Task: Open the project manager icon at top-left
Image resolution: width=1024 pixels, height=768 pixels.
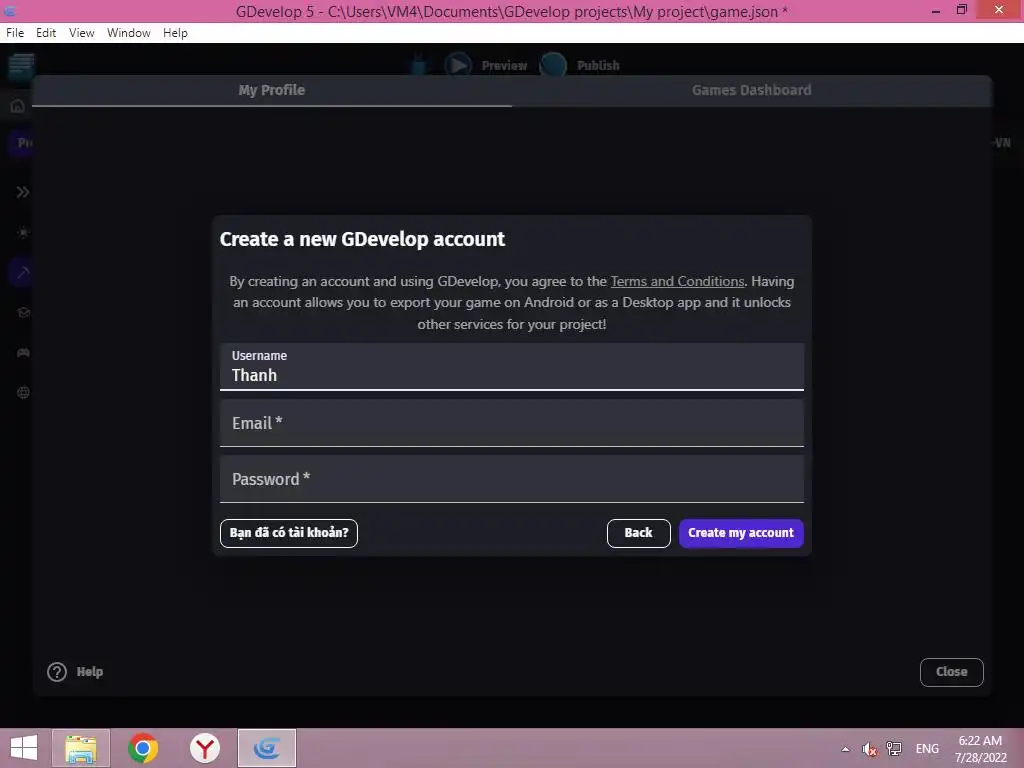Action: click(x=21, y=65)
